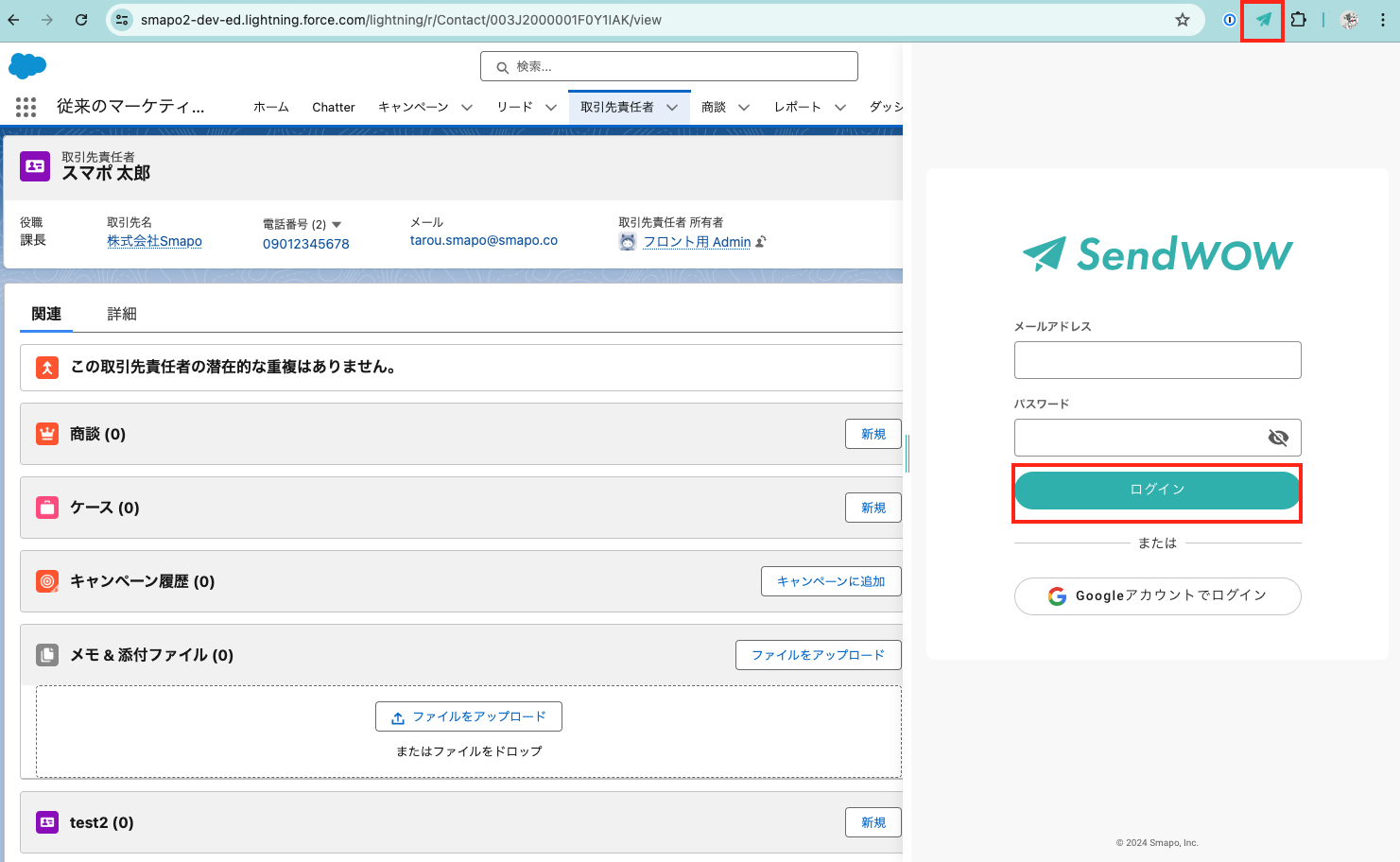The width and height of the screenshot is (1400, 862).
Task: Click the Google G logo
Action: tap(1057, 596)
